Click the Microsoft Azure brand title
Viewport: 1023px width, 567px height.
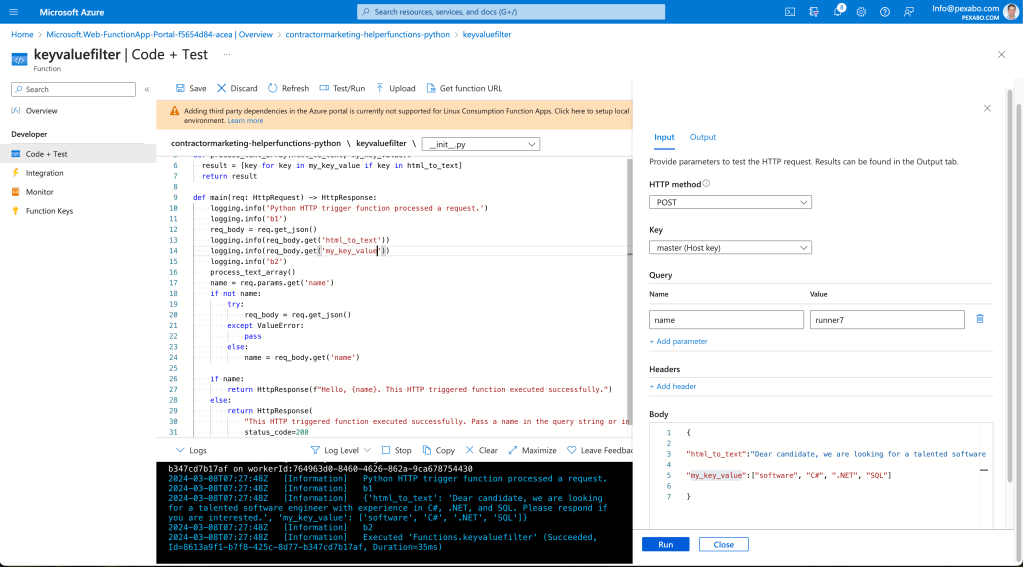tap(72, 12)
